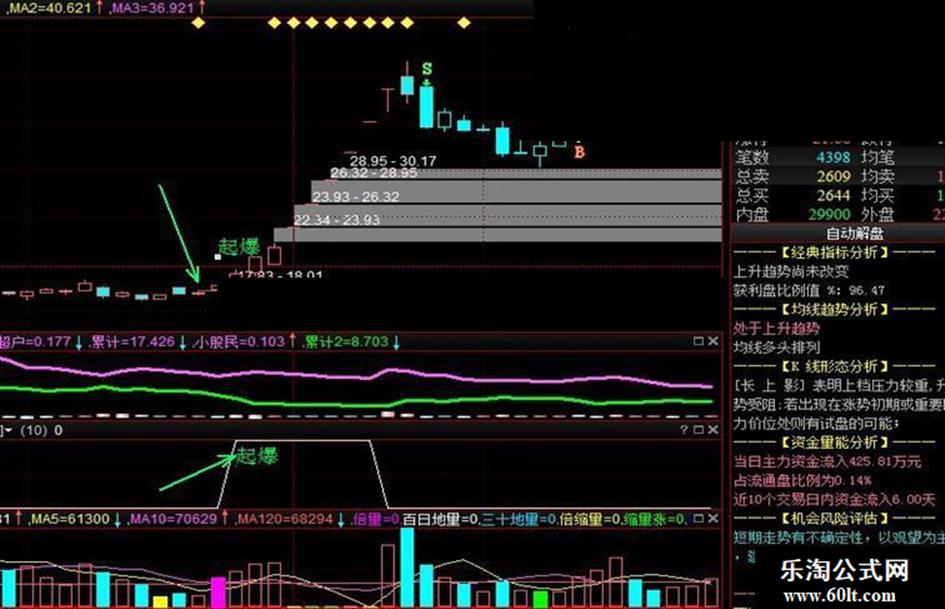Select the magenta volume bar
945x609 pixels.
218,592
